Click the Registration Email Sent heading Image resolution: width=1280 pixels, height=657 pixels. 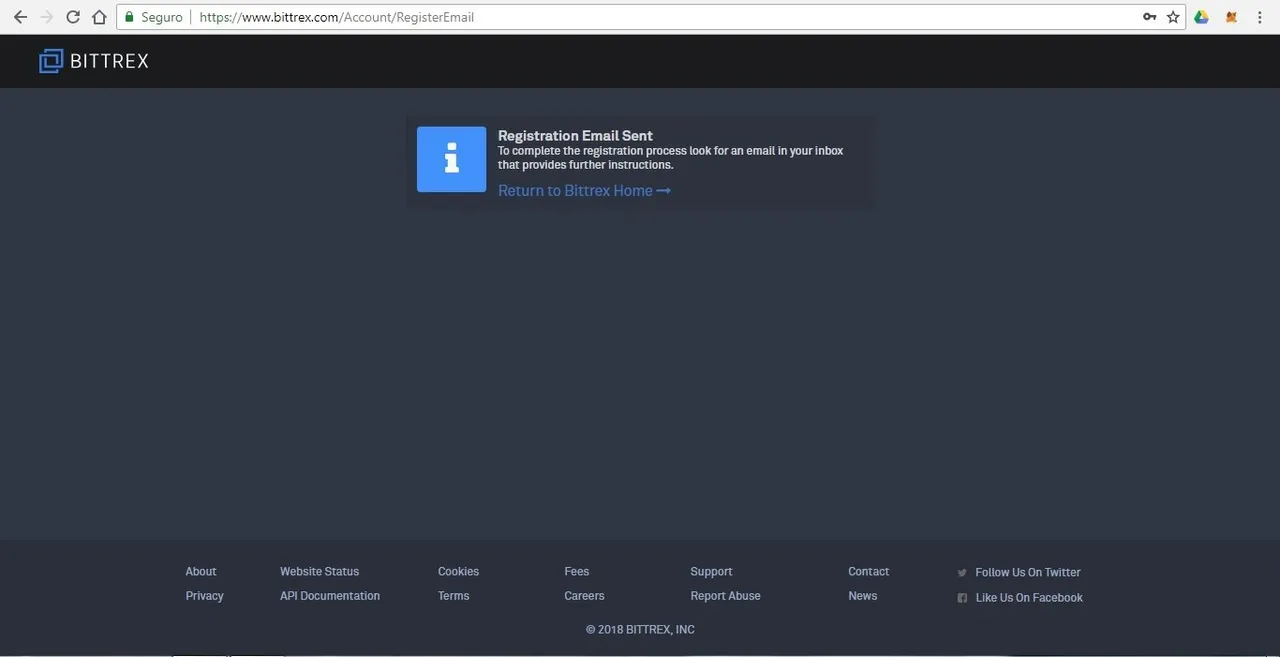pos(575,136)
